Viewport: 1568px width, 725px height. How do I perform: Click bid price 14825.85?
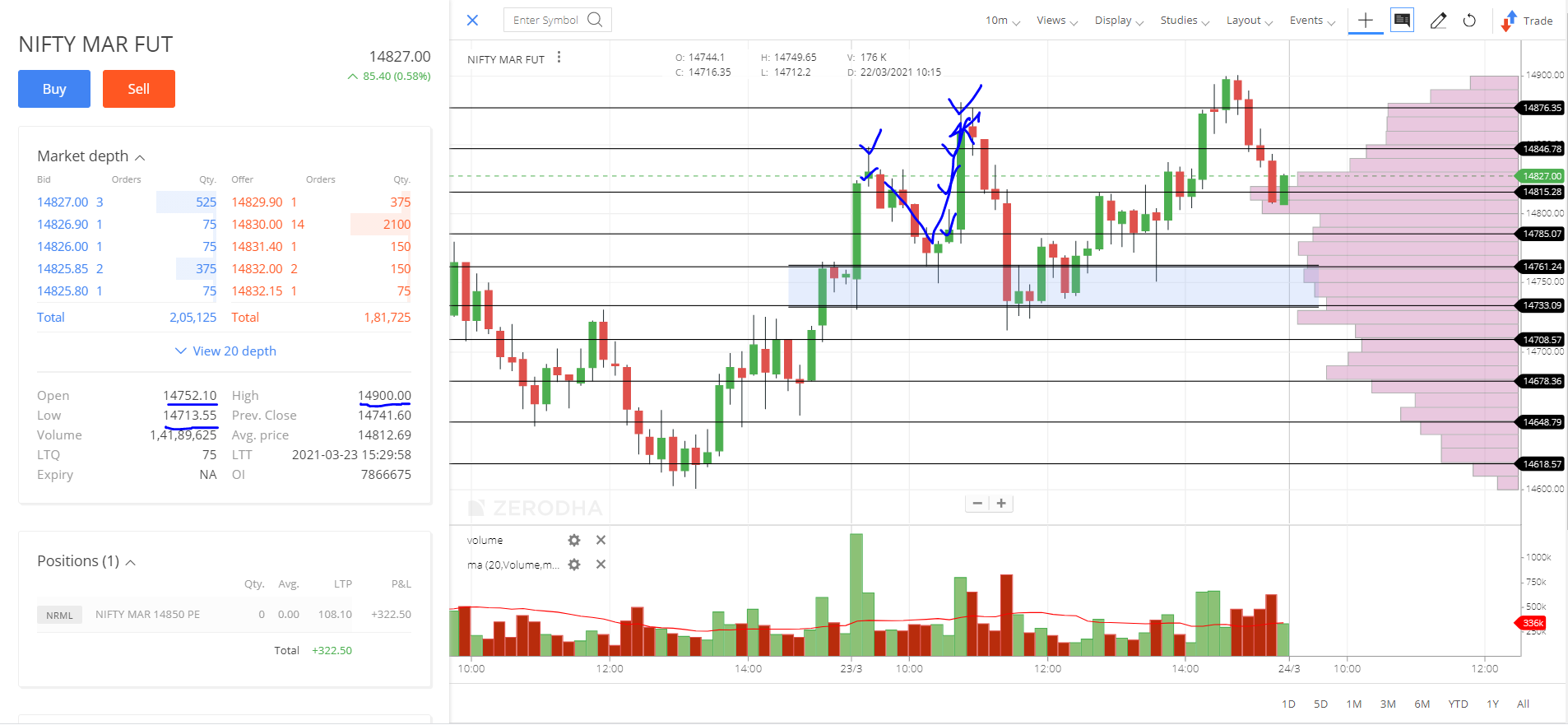[63, 269]
